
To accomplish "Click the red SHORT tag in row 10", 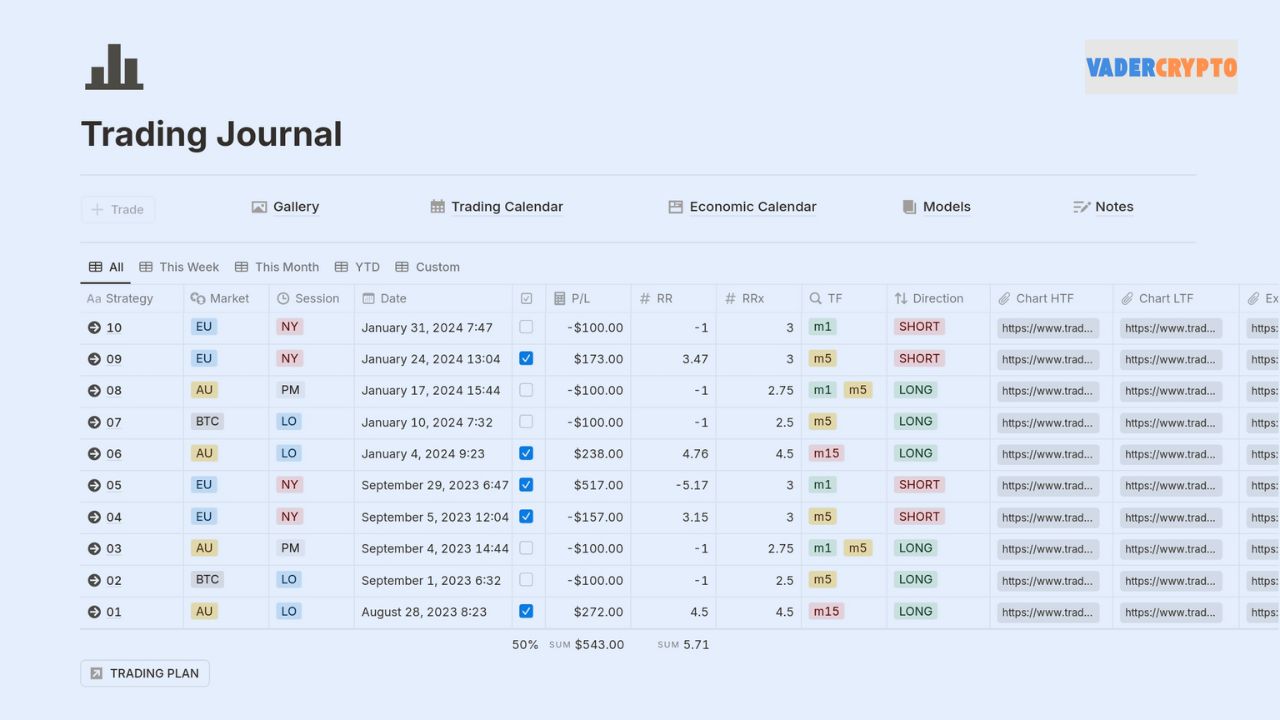I will coord(919,327).
